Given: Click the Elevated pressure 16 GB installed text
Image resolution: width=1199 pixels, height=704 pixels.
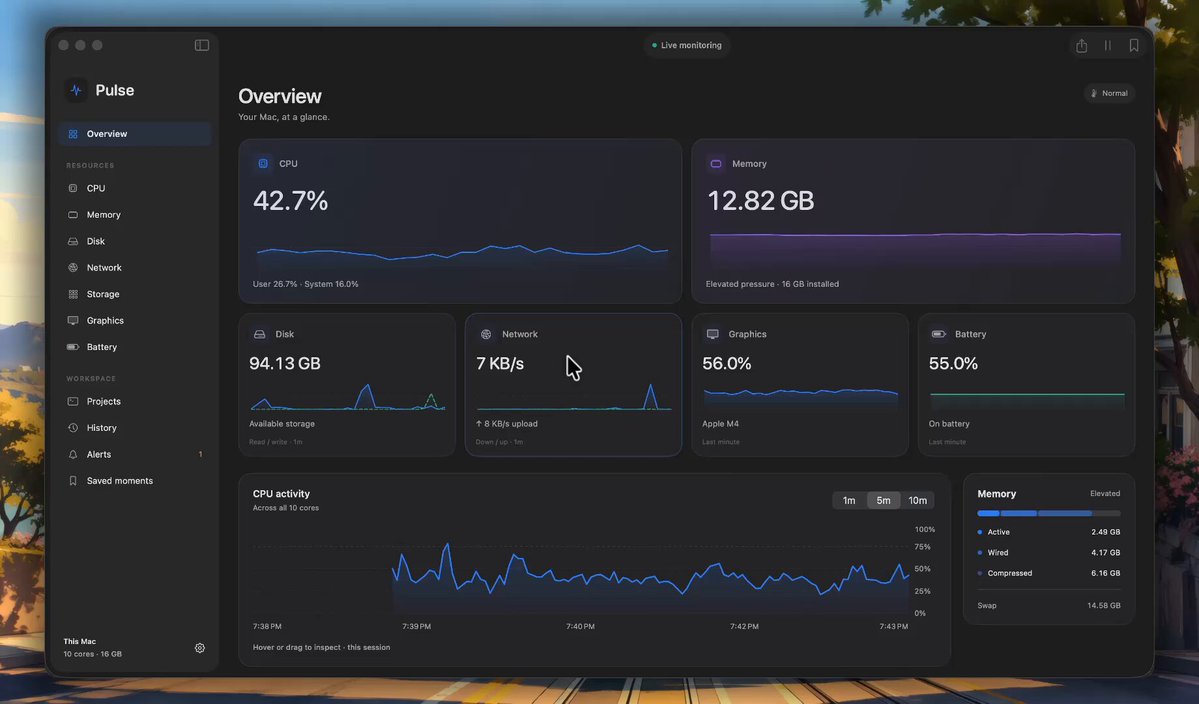Looking at the screenshot, I should [772, 284].
